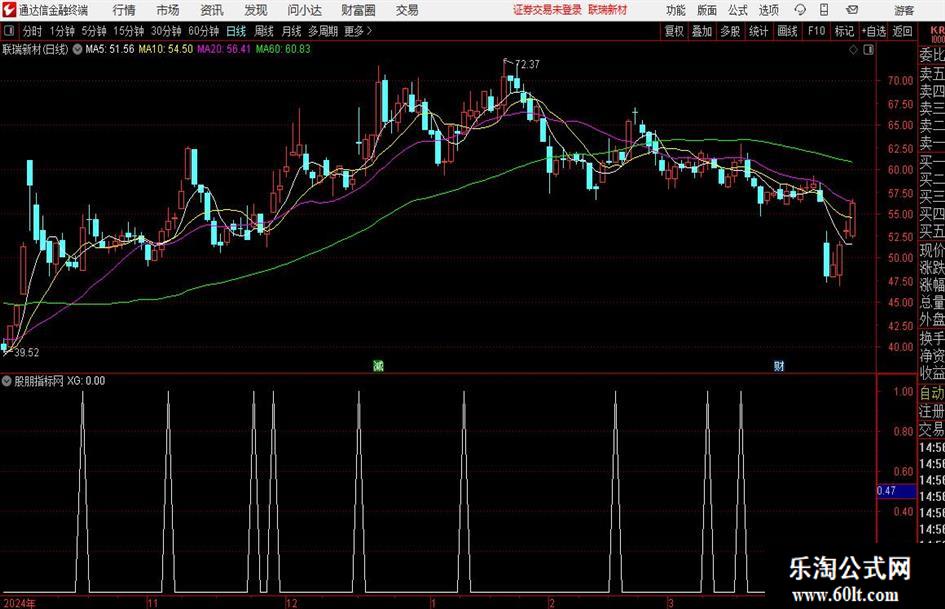Open the 问小达 menu

point(304,10)
